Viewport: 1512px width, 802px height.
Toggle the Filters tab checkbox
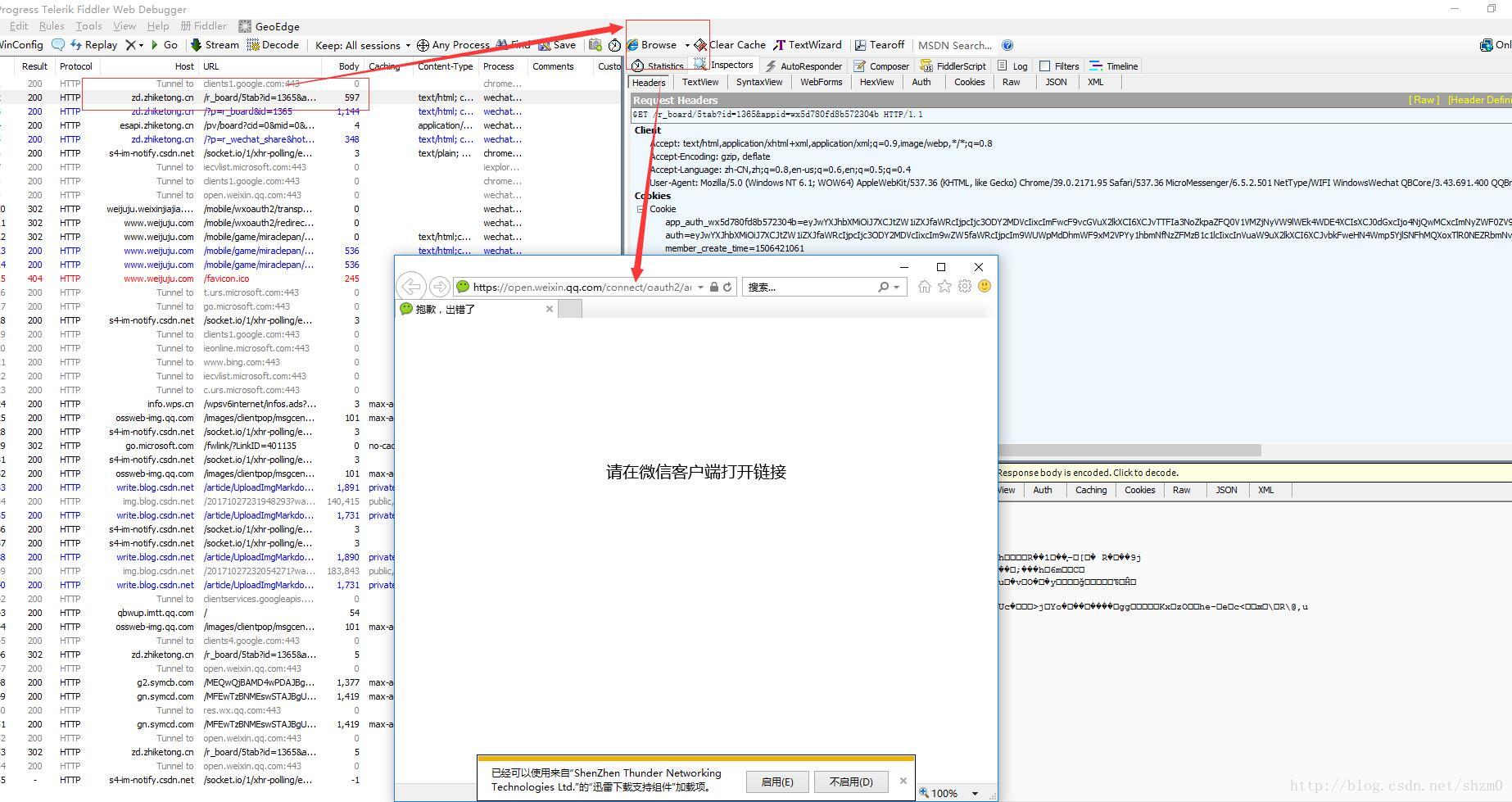1045,66
